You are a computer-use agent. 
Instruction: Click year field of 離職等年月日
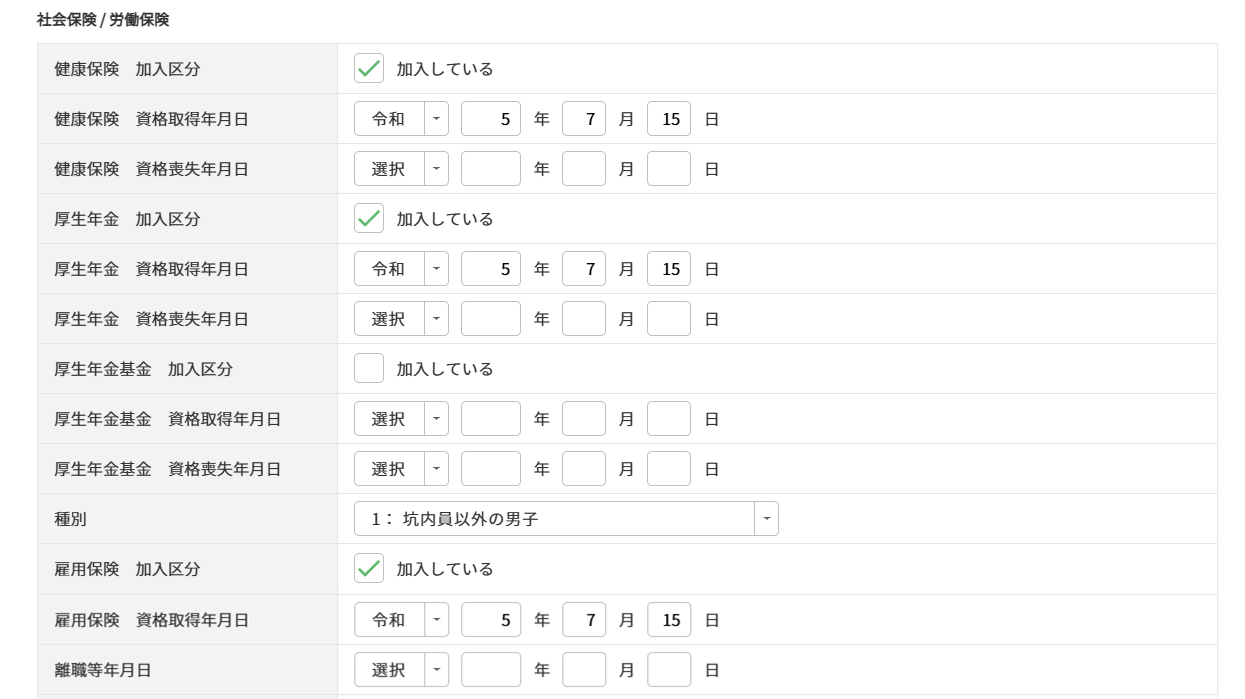(491, 670)
